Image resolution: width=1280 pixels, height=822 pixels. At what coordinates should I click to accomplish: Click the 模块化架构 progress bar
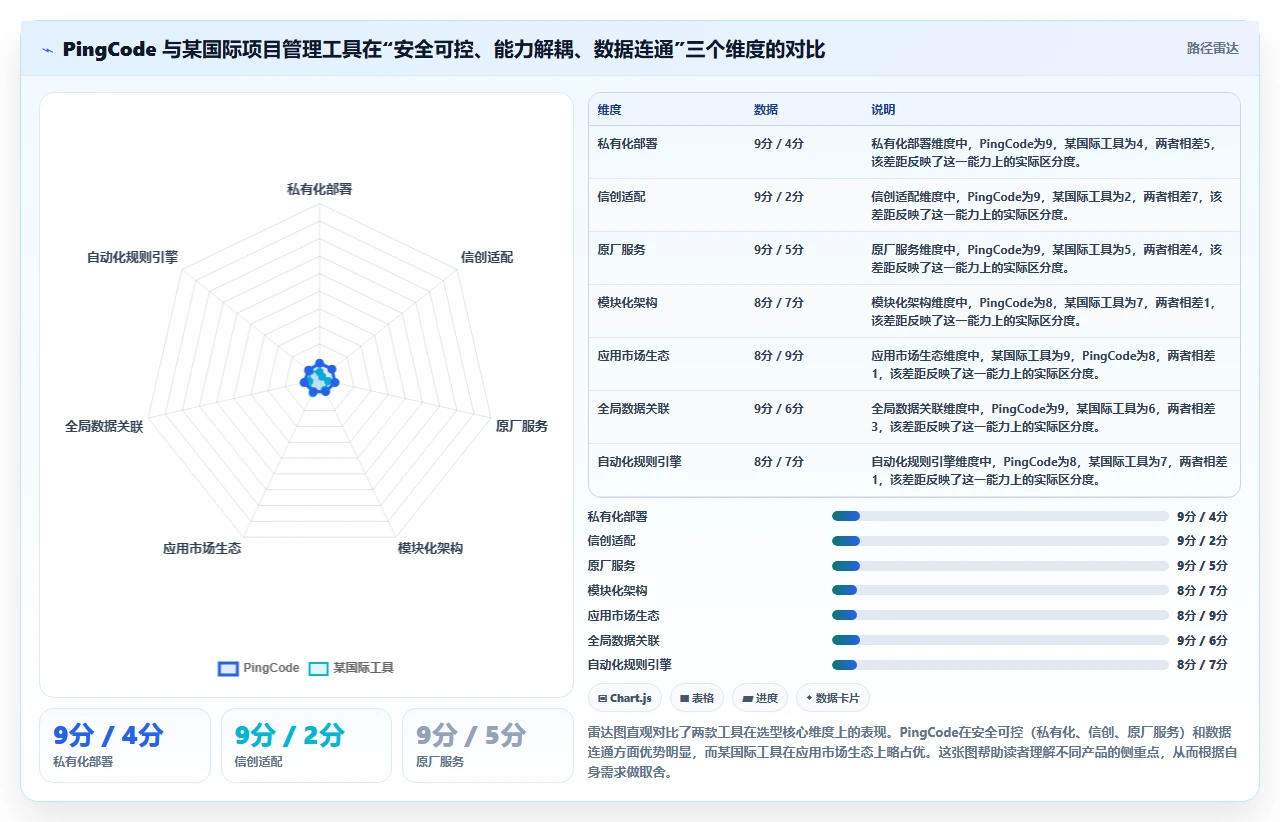tap(1000, 590)
